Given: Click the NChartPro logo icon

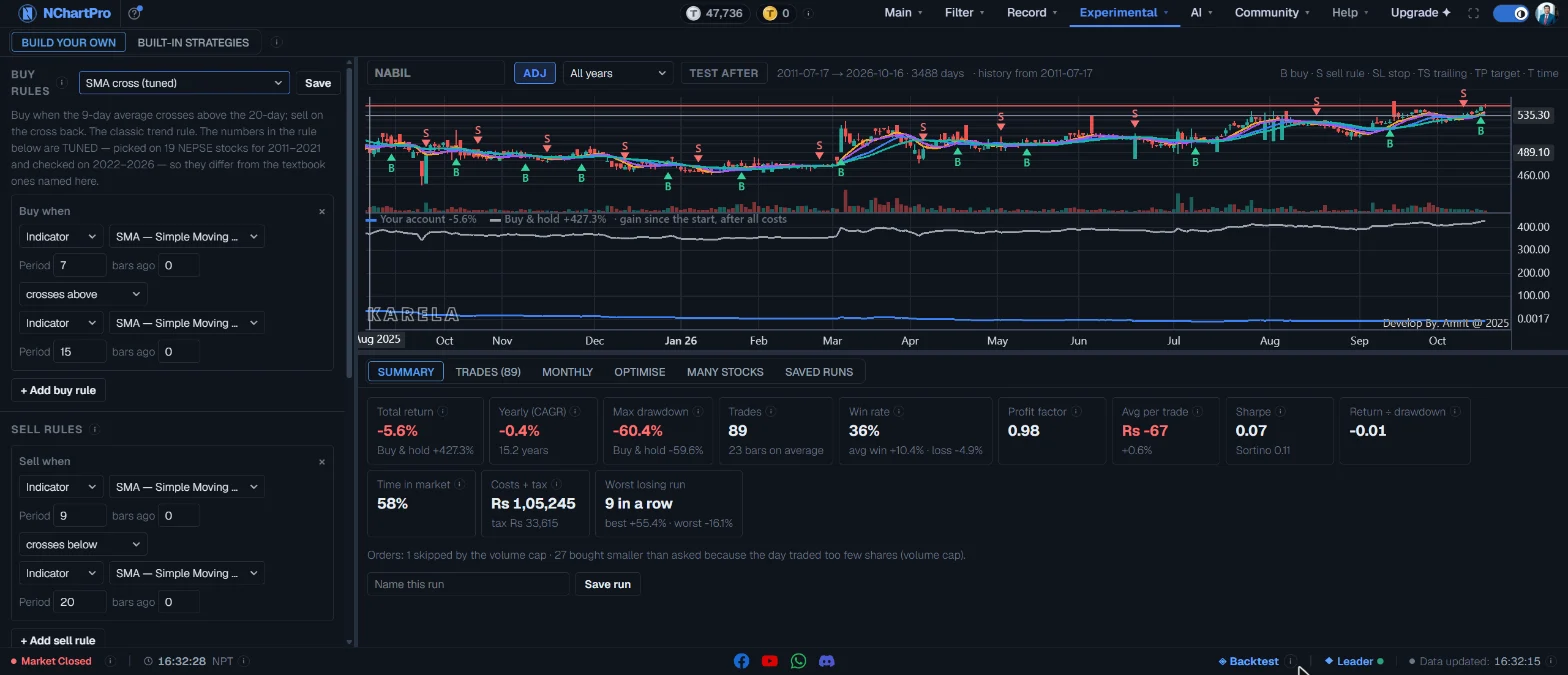Looking at the screenshot, I should [x=28, y=13].
